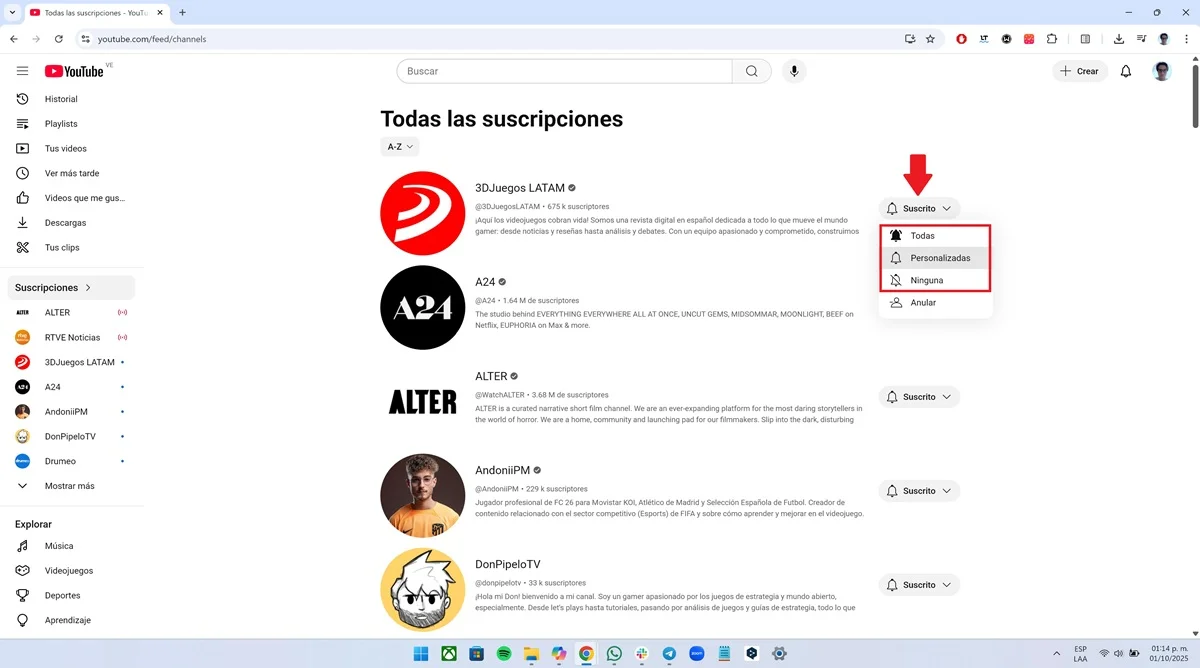The height and width of the screenshot is (668, 1200).
Task: Expand Mostrar más in the subscriptions sidebar
Action: [x=71, y=486]
